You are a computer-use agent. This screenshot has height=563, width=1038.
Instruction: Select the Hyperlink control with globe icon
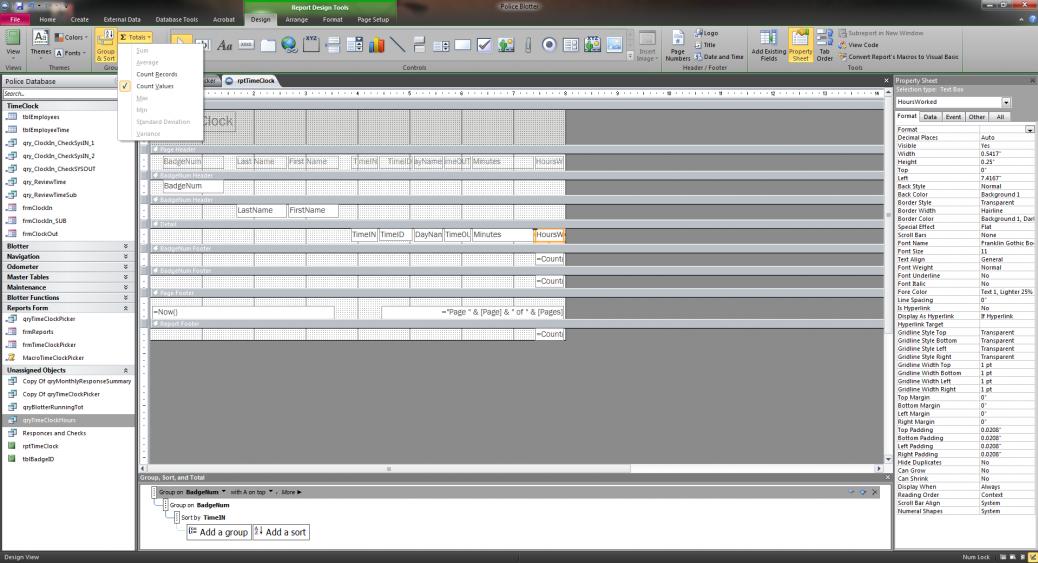[x=289, y=45]
